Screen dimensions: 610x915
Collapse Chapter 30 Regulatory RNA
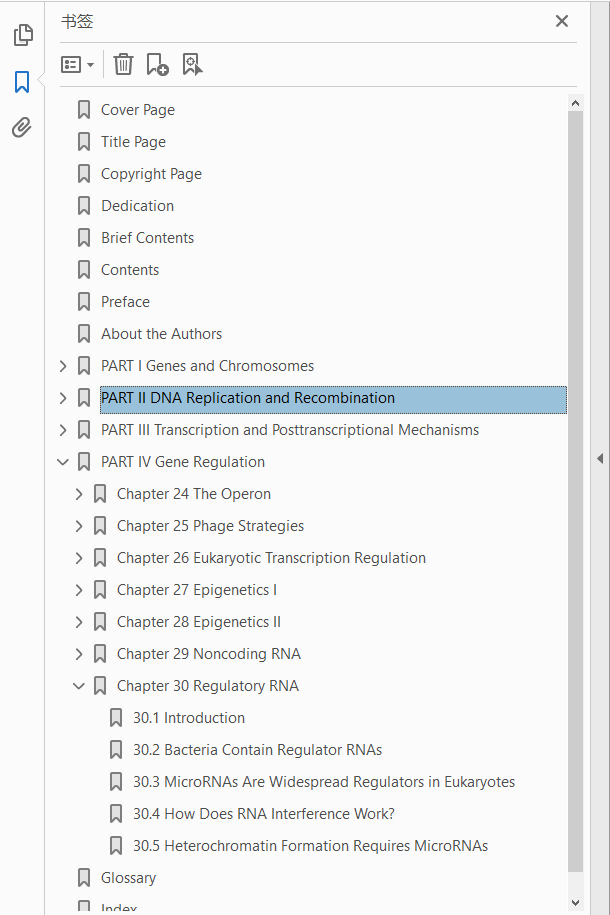pos(80,686)
